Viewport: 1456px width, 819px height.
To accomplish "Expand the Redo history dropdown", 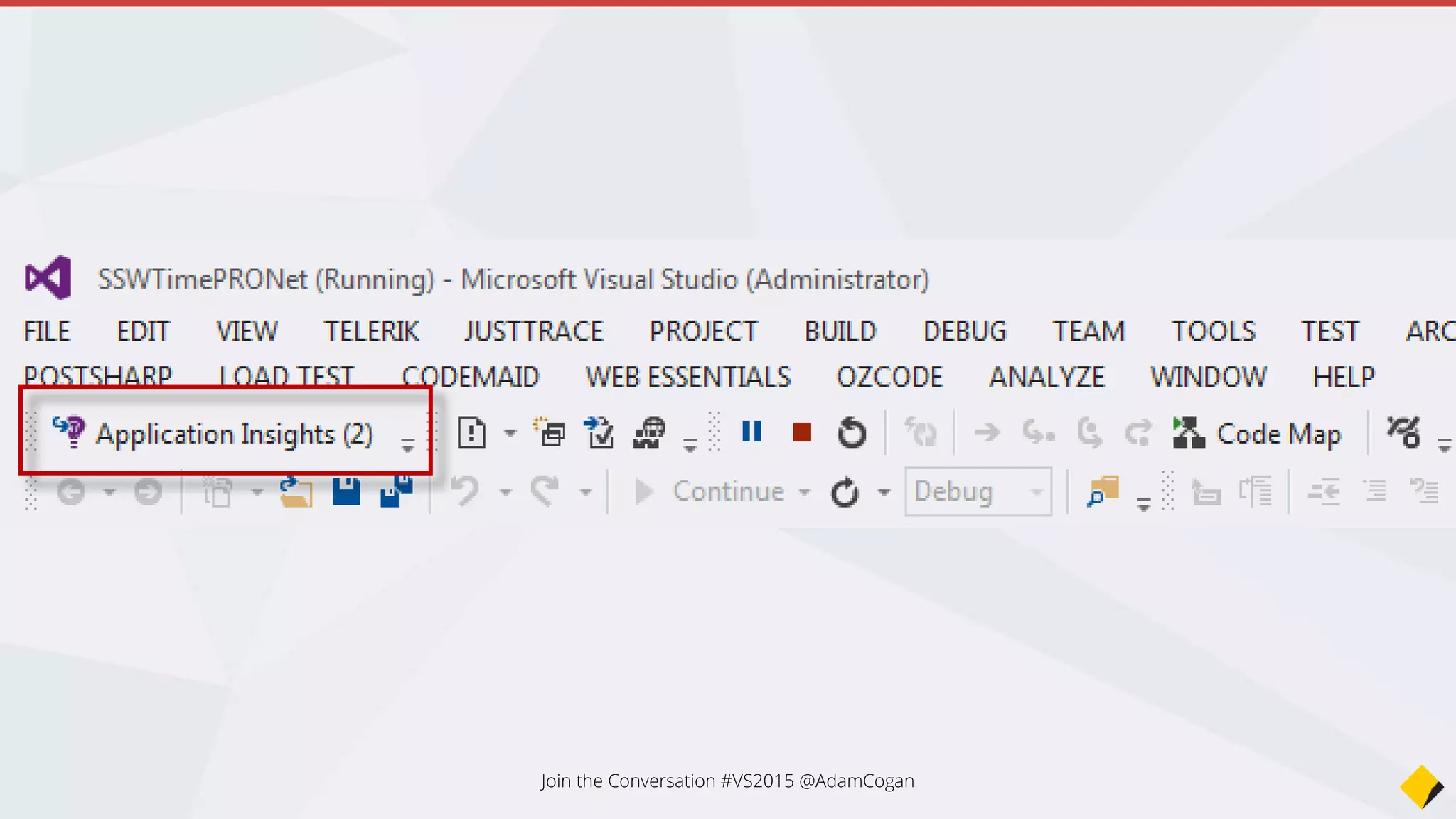I will (585, 492).
